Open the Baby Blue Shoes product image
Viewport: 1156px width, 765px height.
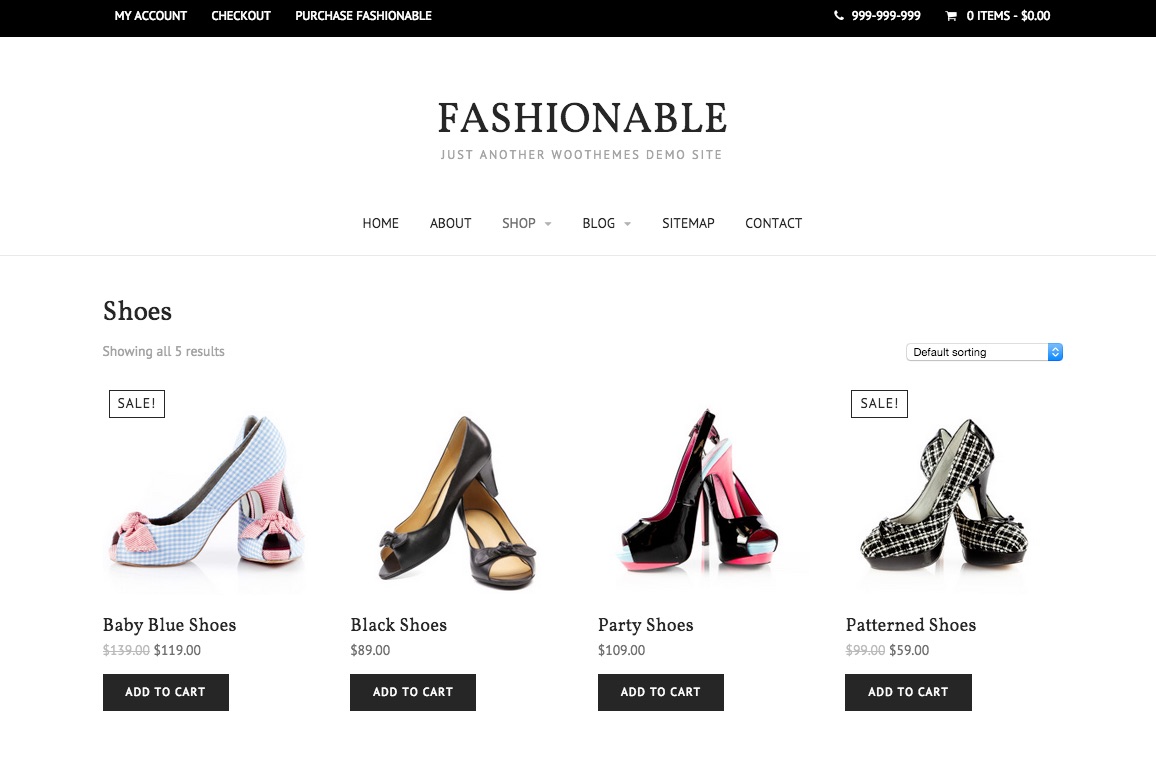point(206,492)
